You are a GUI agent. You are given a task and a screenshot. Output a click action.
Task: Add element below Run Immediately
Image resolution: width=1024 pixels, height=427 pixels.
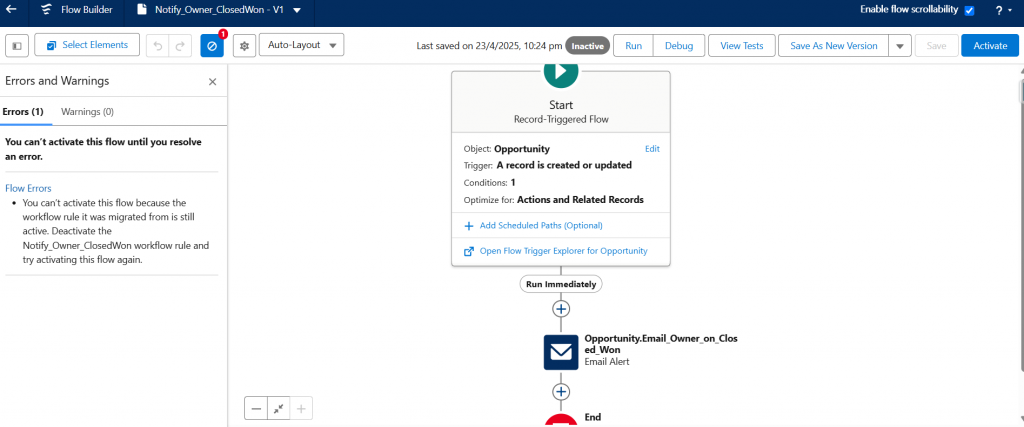[561, 309]
